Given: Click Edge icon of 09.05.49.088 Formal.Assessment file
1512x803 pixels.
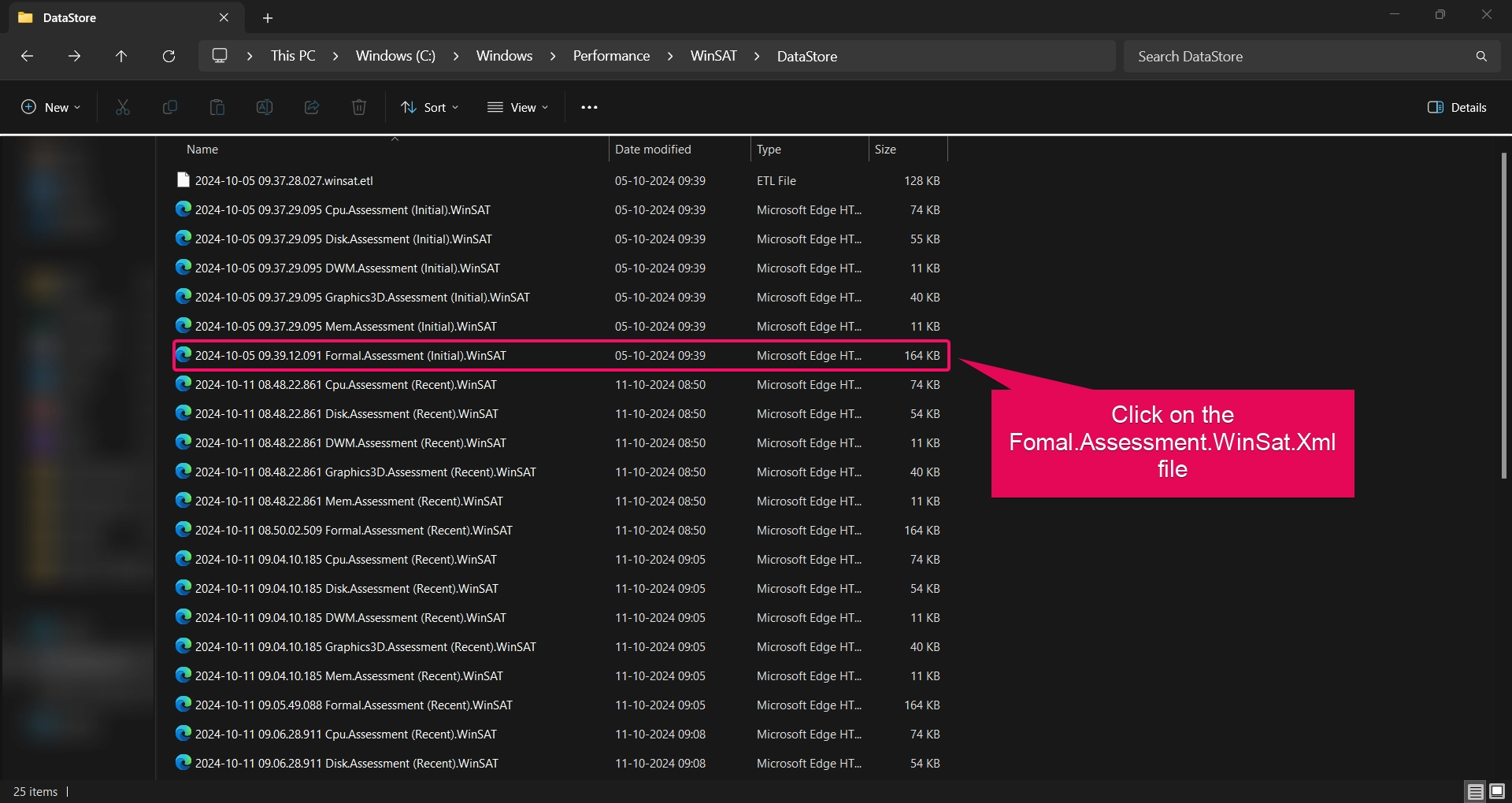Looking at the screenshot, I should [x=183, y=705].
